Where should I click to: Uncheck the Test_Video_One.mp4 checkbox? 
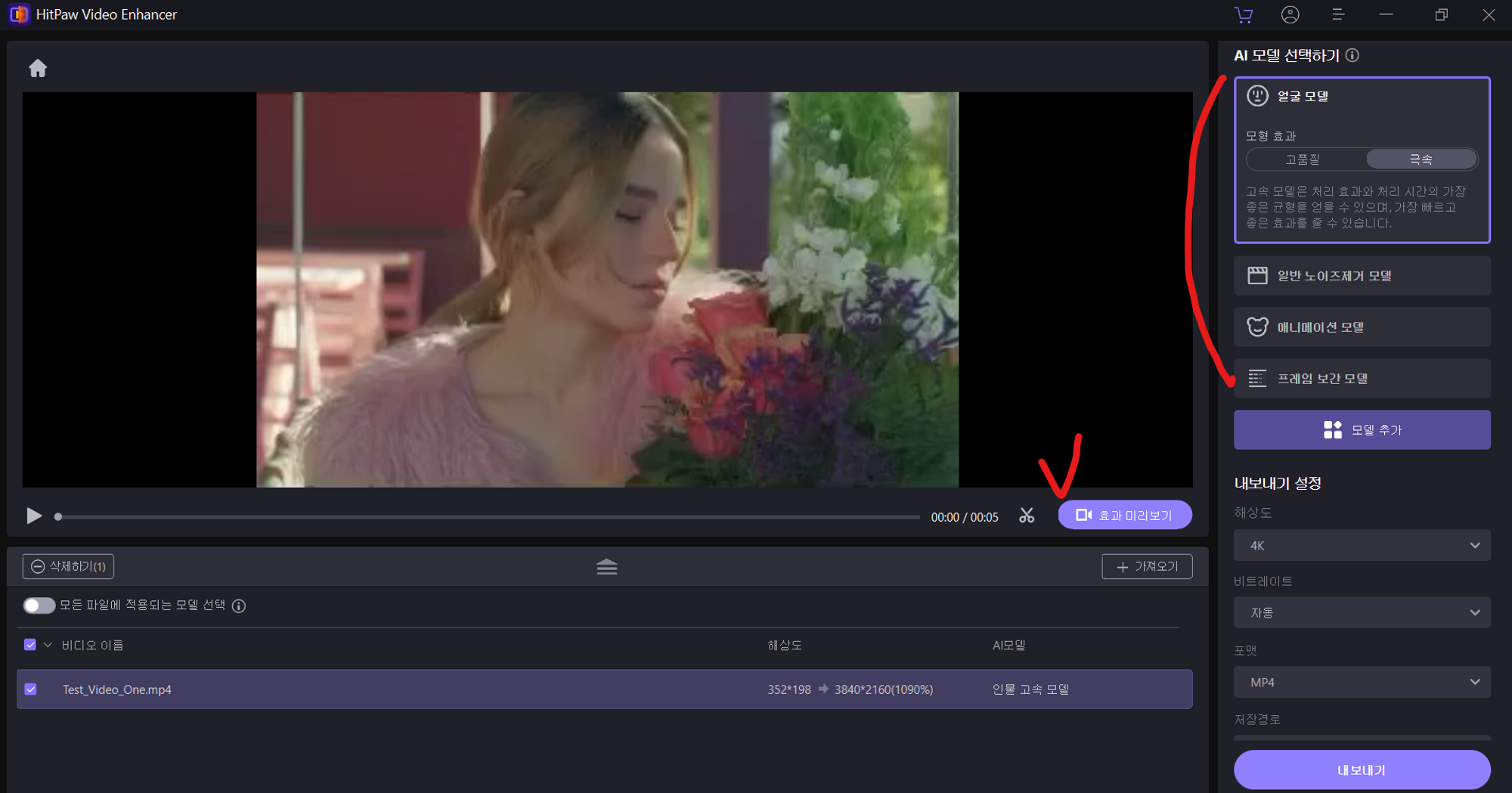(x=31, y=689)
